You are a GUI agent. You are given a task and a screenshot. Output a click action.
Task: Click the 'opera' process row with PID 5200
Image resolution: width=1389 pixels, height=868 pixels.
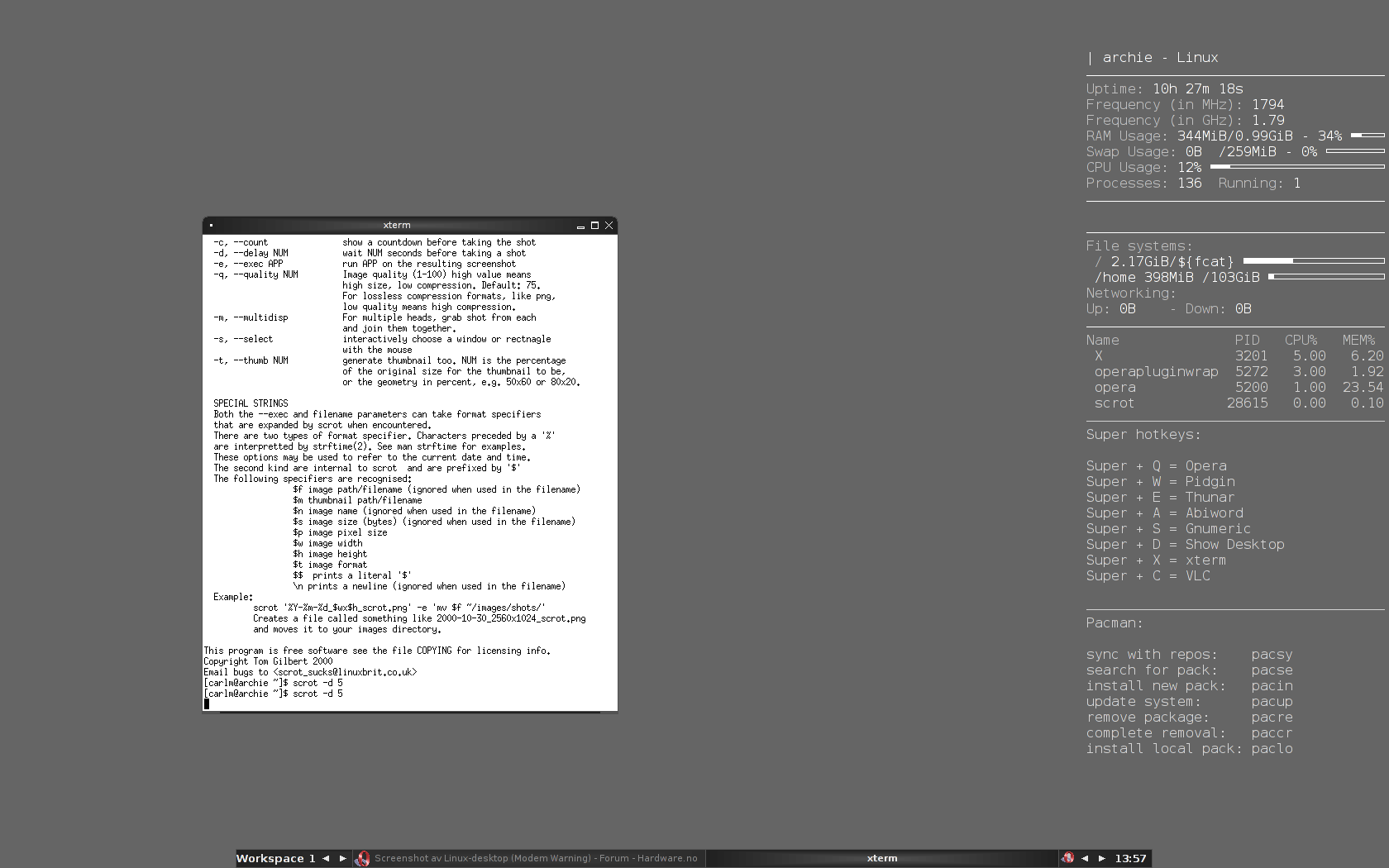(x=1235, y=388)
